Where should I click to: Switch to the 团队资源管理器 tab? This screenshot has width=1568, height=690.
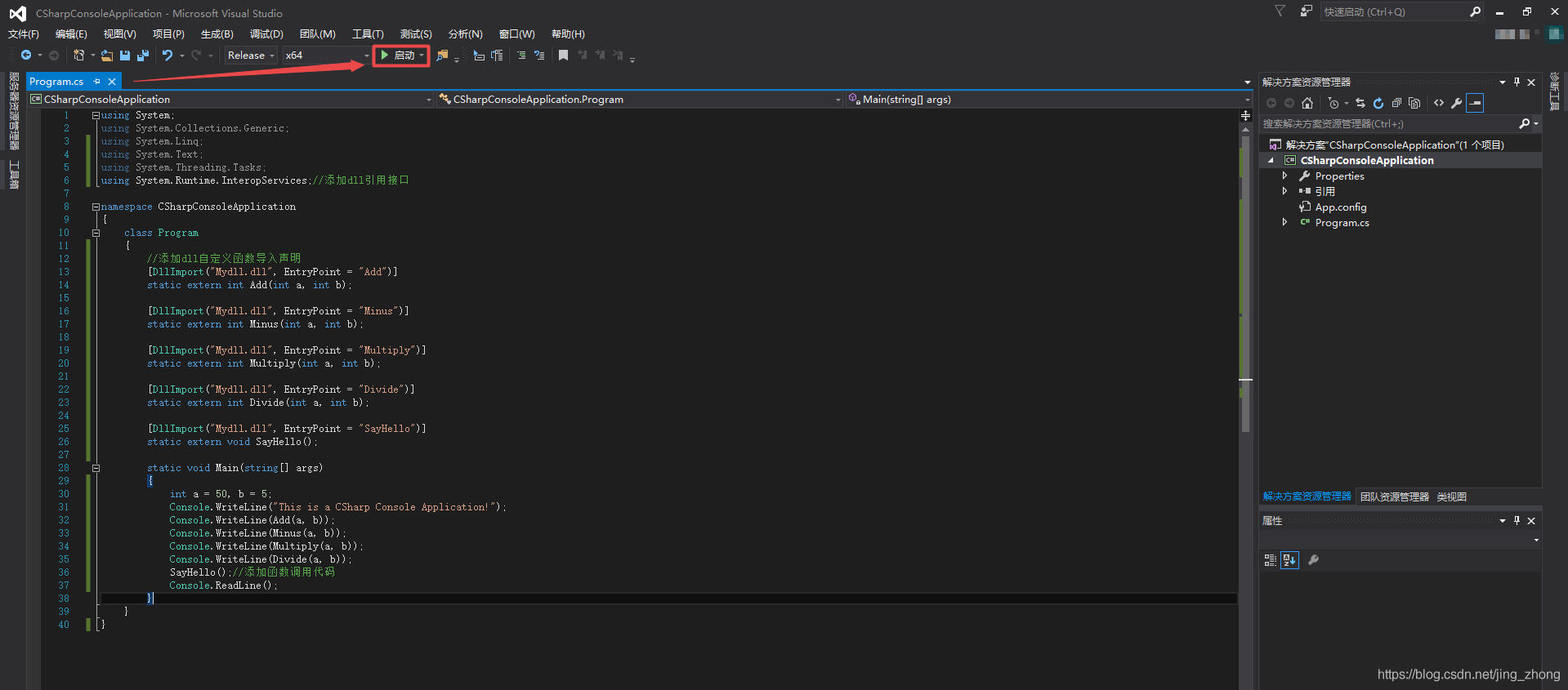point(1395,496)
